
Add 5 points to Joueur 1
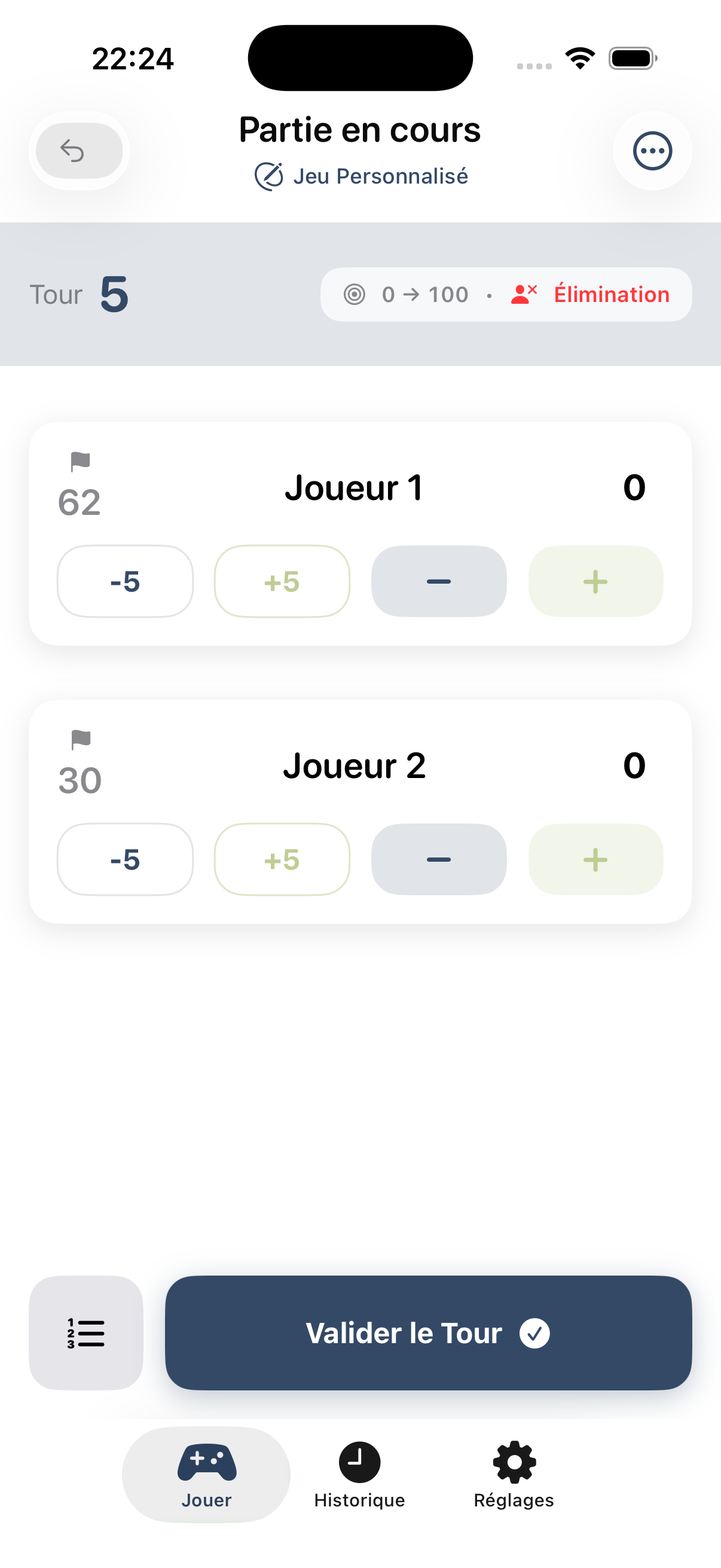[282, 581]
